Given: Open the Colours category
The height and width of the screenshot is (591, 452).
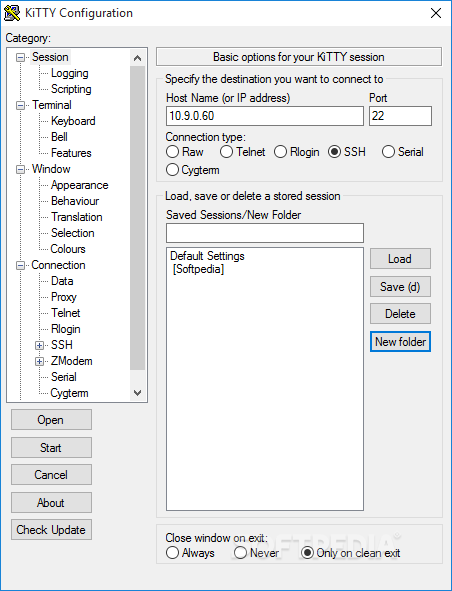Looking at the screenshot, I should tap(68, 249).
